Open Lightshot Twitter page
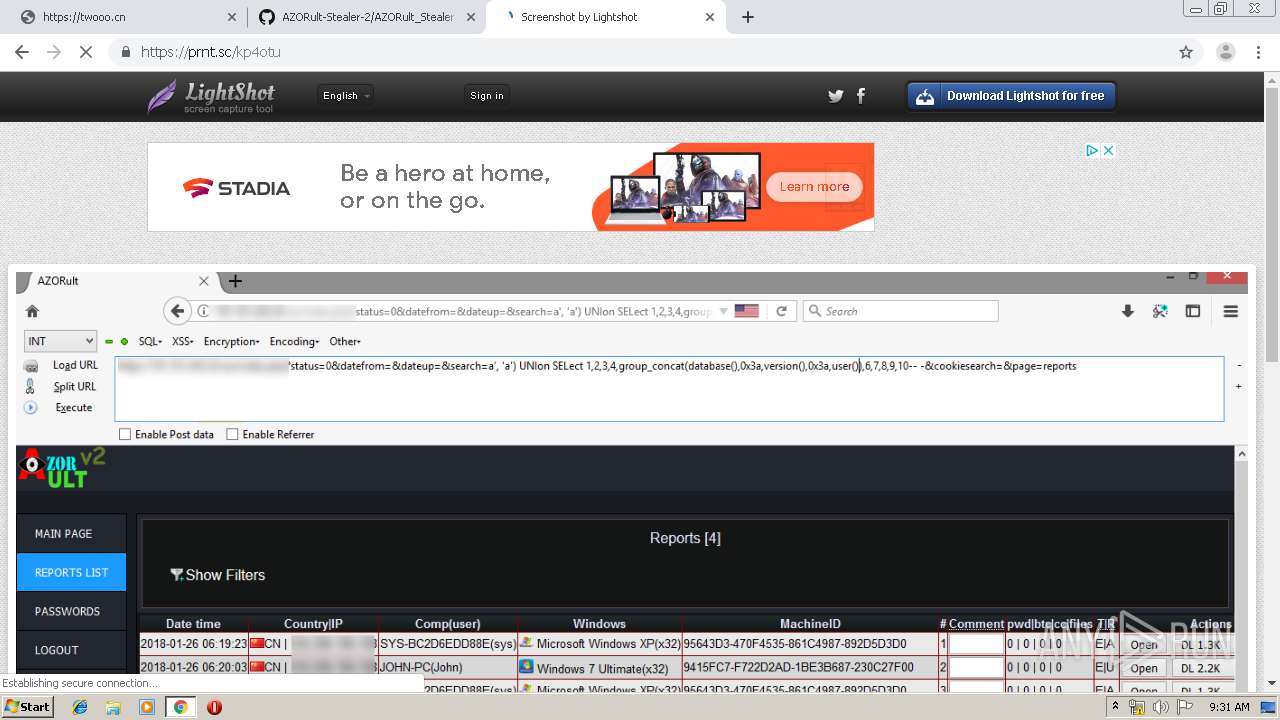Image resolution: width=1280 pixels, height=720 pixels. (836, 96)
